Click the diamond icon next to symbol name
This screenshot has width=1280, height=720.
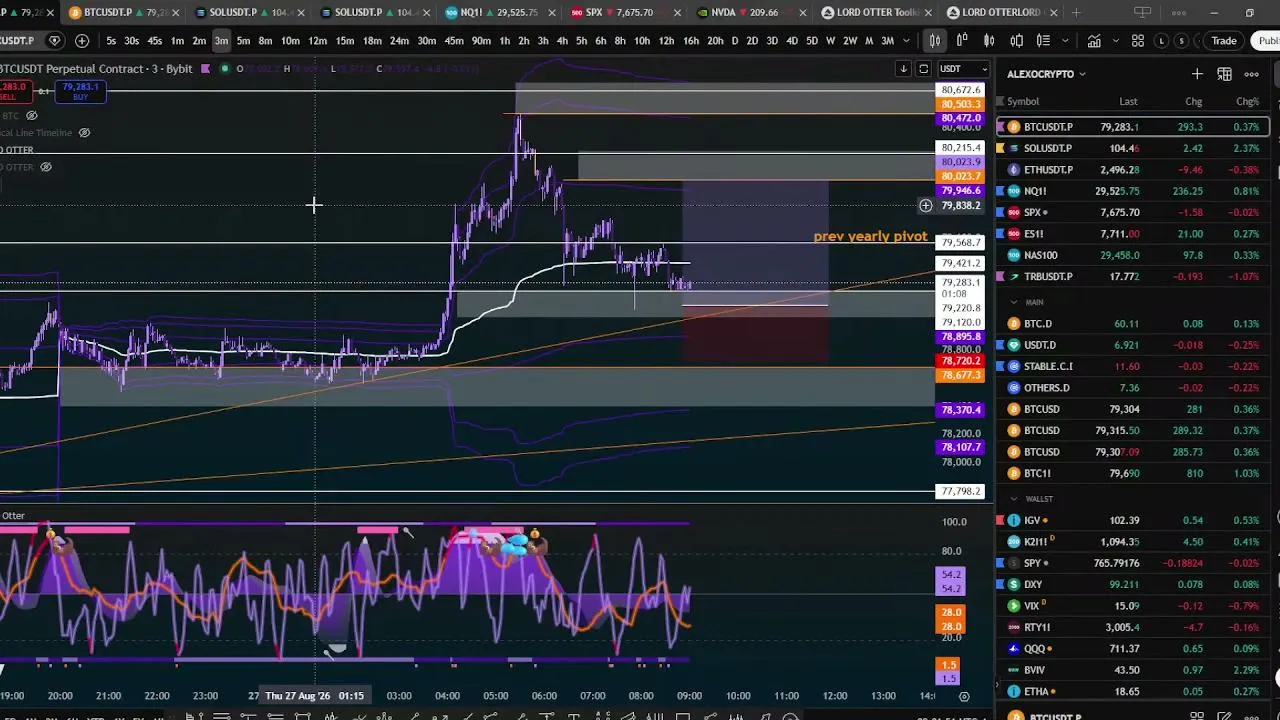(55, 41)
